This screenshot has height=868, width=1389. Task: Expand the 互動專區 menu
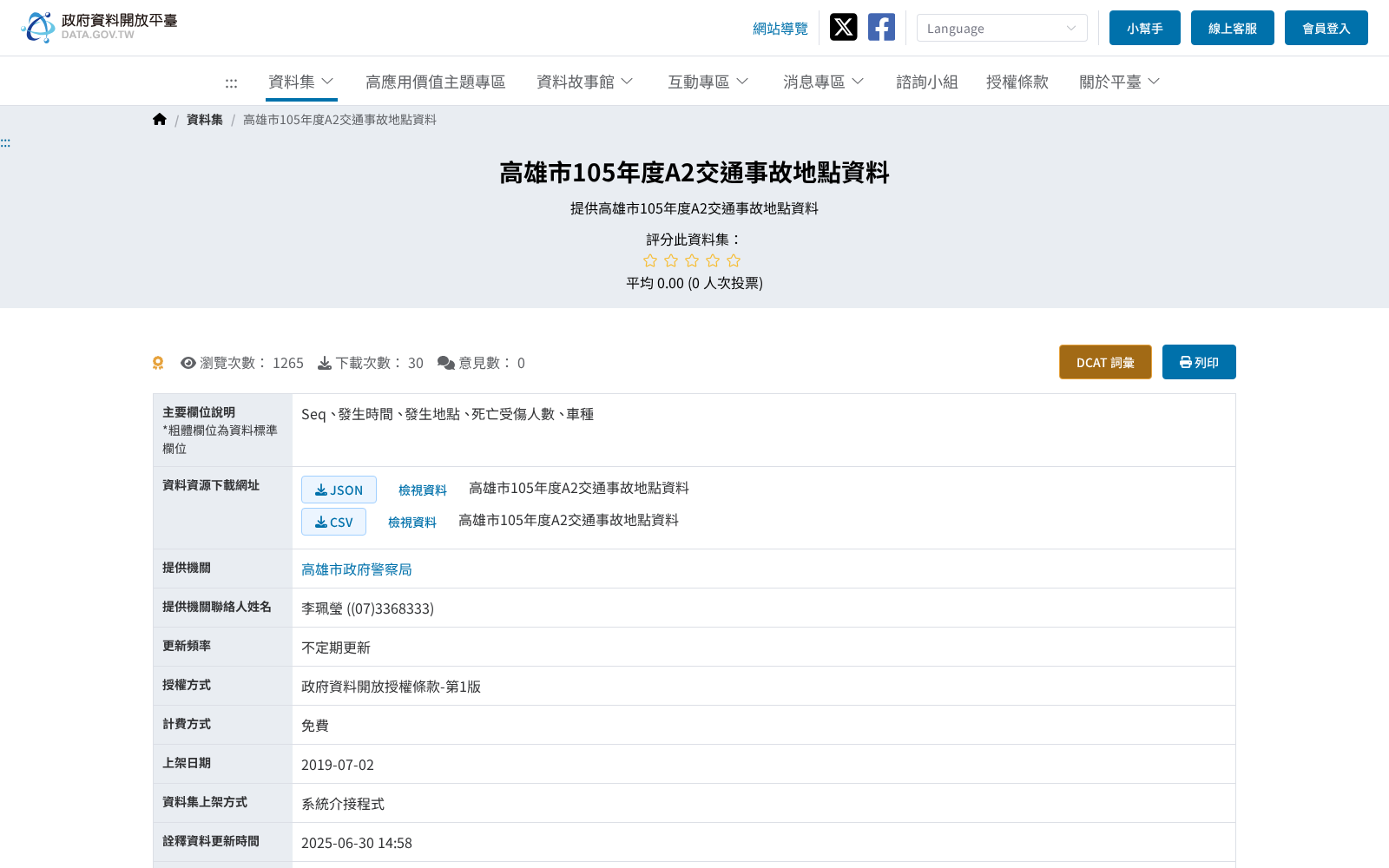pyautogui.click(x=708, y=82)
